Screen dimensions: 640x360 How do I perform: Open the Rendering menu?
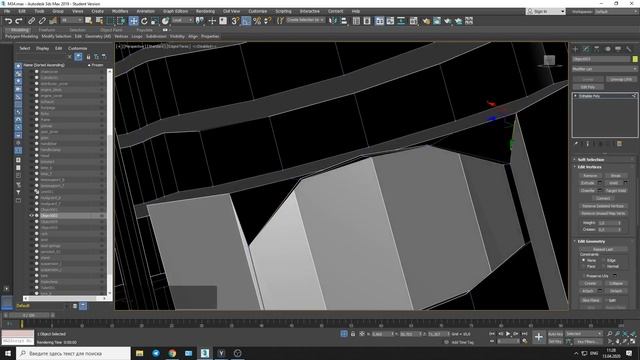(205, 11)
